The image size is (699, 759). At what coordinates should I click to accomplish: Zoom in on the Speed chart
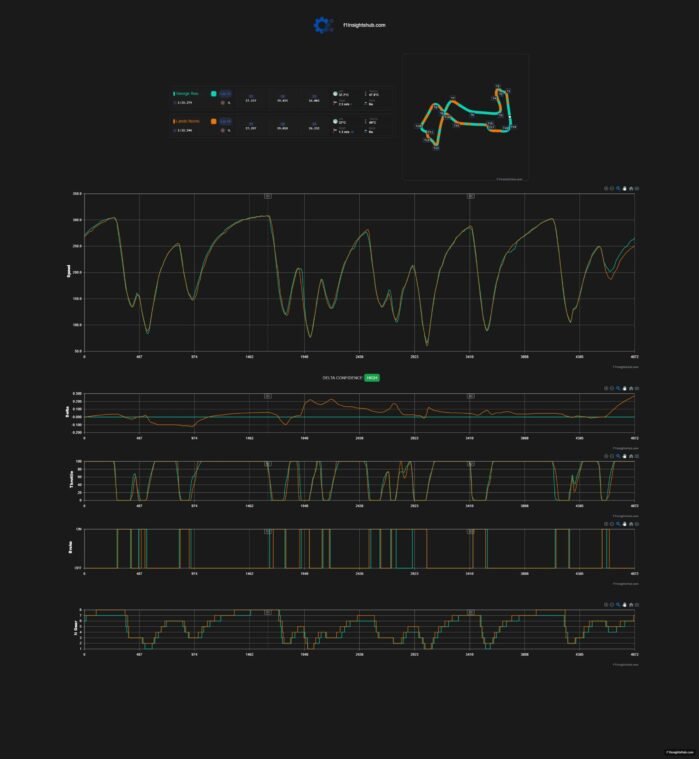tap(606, 188)
